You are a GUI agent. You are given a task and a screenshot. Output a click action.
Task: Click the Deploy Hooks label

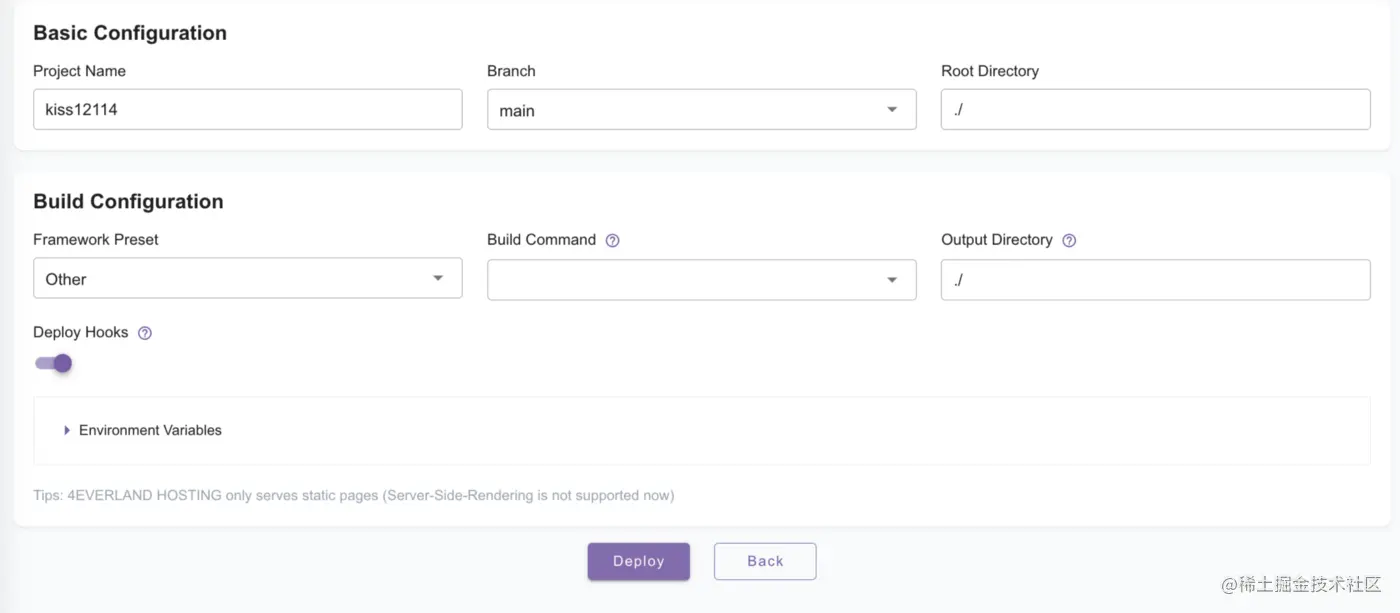(x=80, y=332)
